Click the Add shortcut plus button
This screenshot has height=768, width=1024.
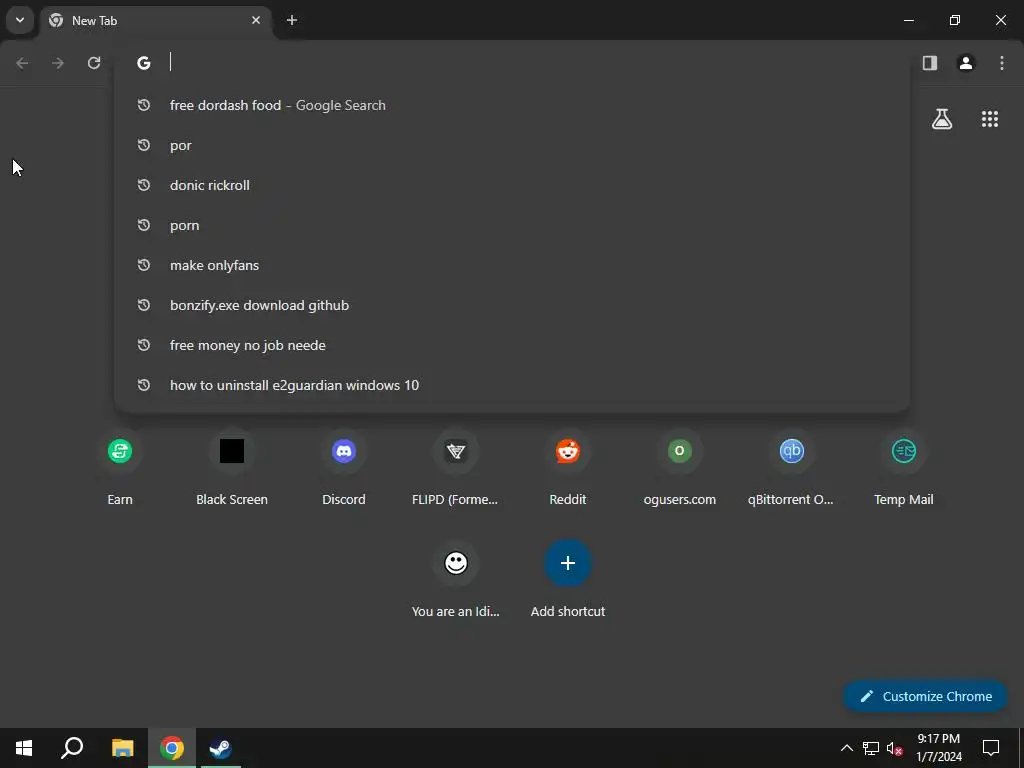pos(568,563)
